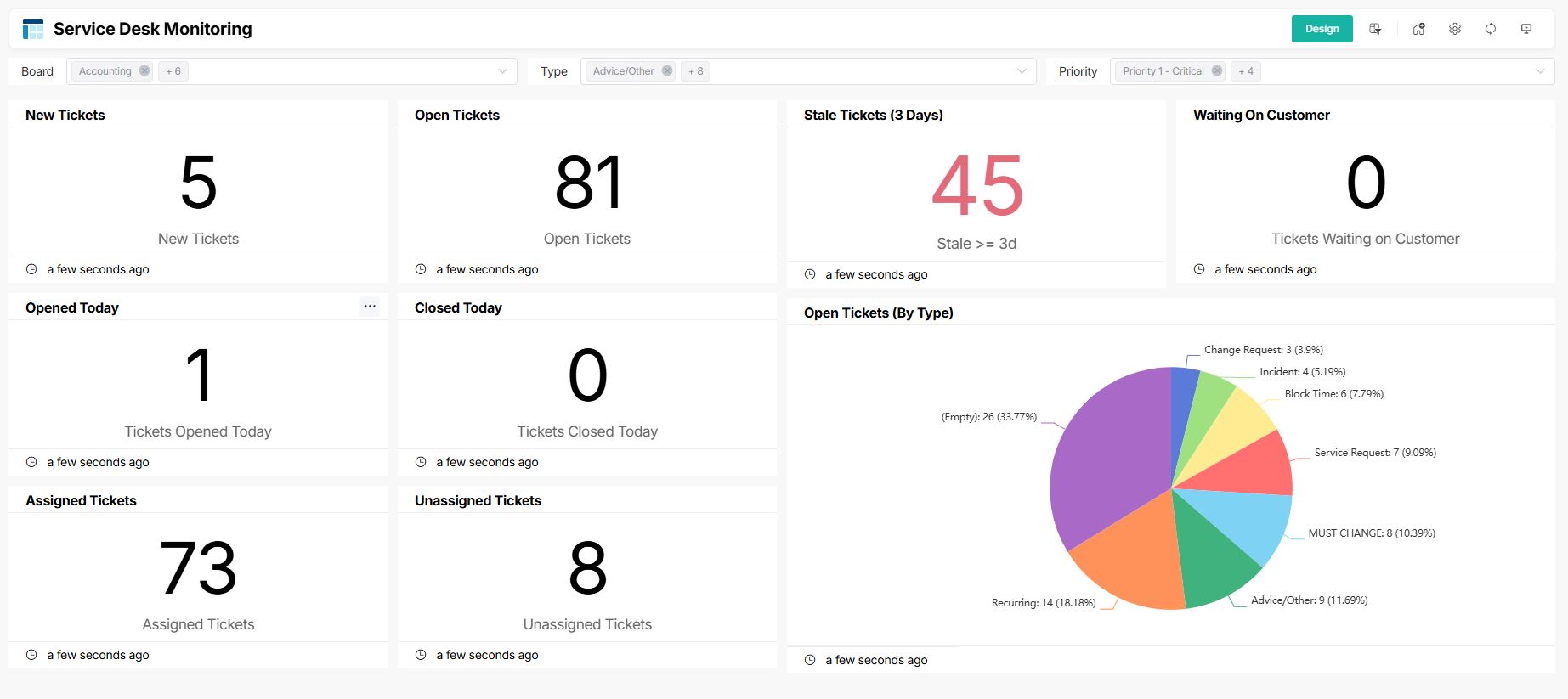Click the dashboard filter icon in the header
1568x699 pixels.
pos(1375,29)
